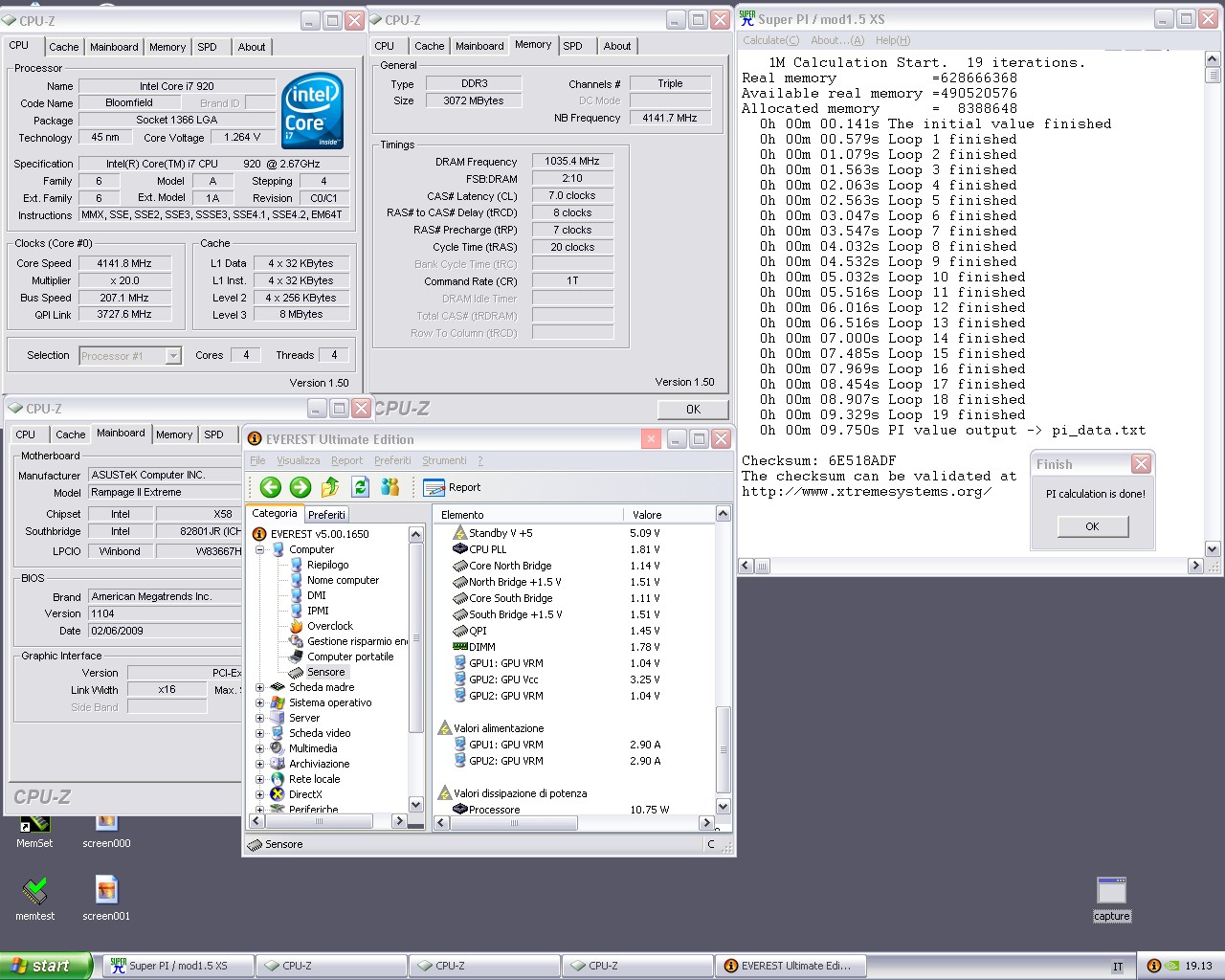
Task: Go forward with EVEREST green forward arrow
Action: pyautogui.click(x=301, y=487)
